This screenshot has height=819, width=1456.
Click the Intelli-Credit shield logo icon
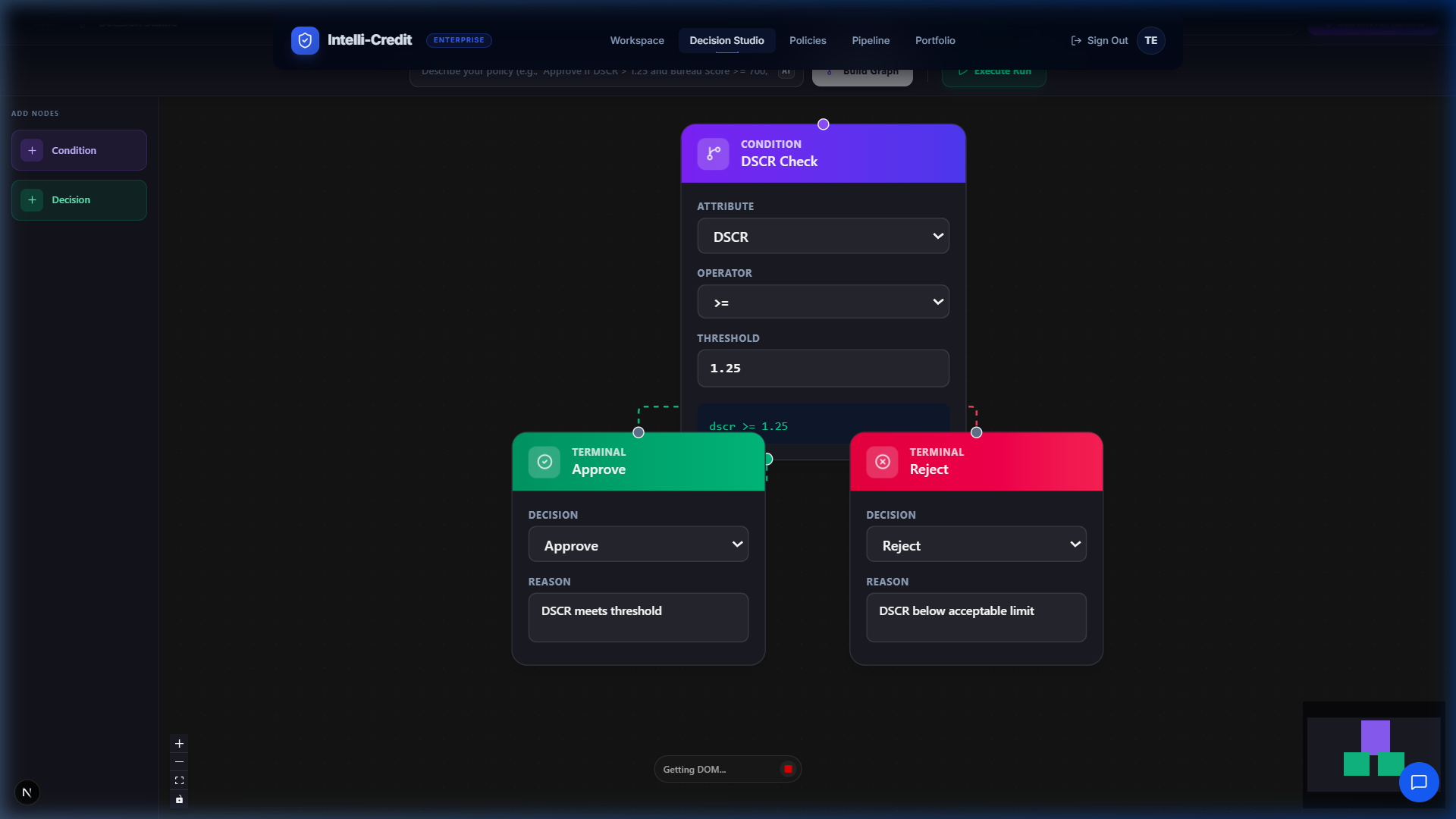[305, 40]
